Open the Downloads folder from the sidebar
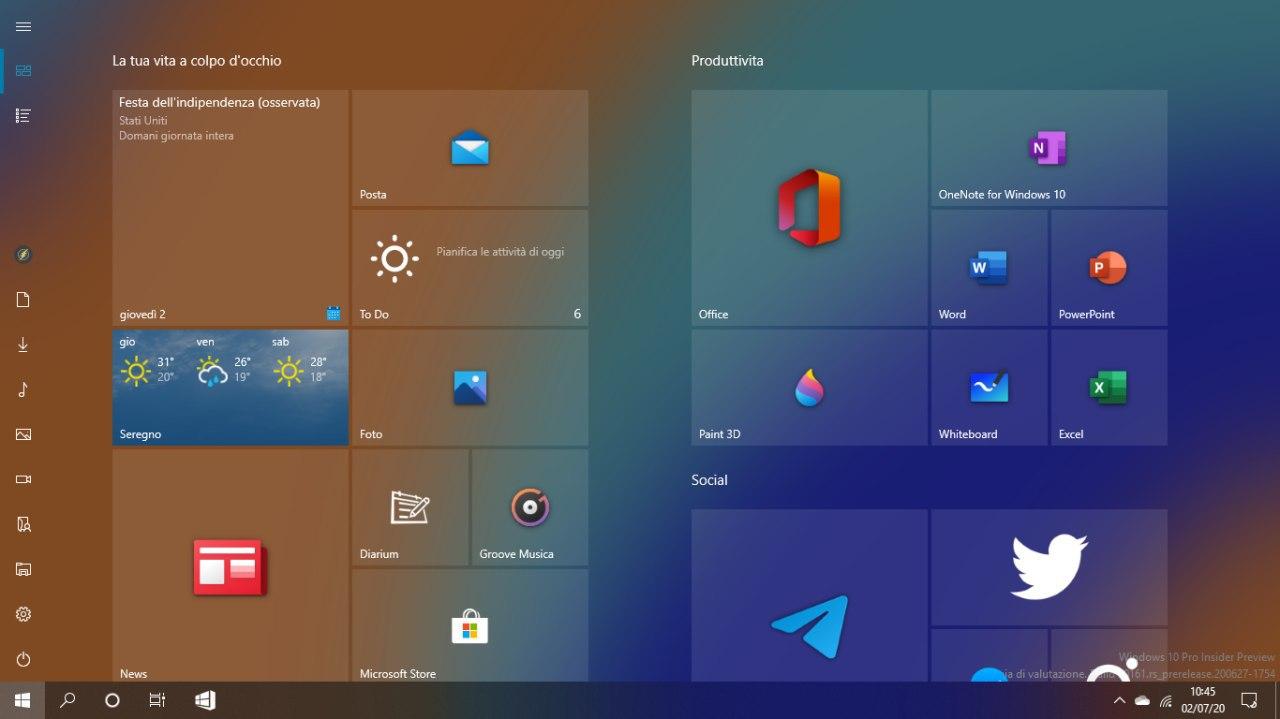The image size is (1280, 719). (24, 345)
